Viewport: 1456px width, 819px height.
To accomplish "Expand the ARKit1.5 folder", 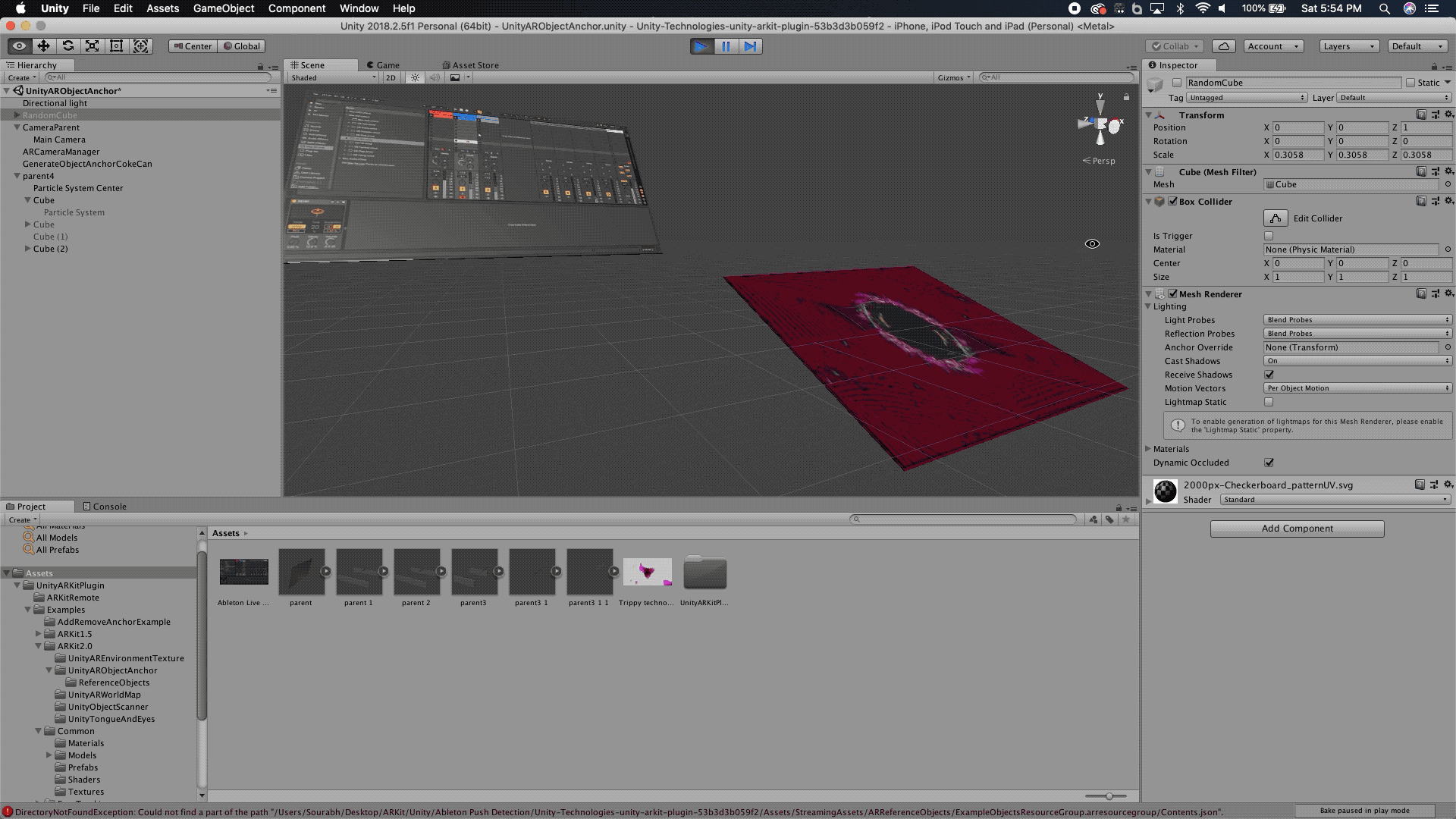I will pyautogui.click(x=38, y=634).
